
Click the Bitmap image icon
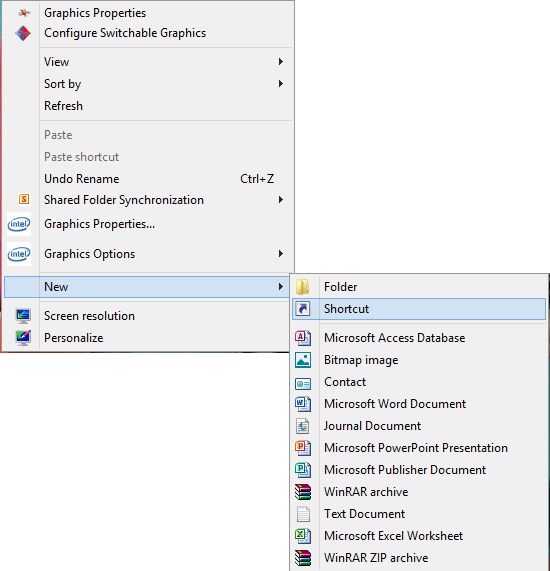(303, 360)
